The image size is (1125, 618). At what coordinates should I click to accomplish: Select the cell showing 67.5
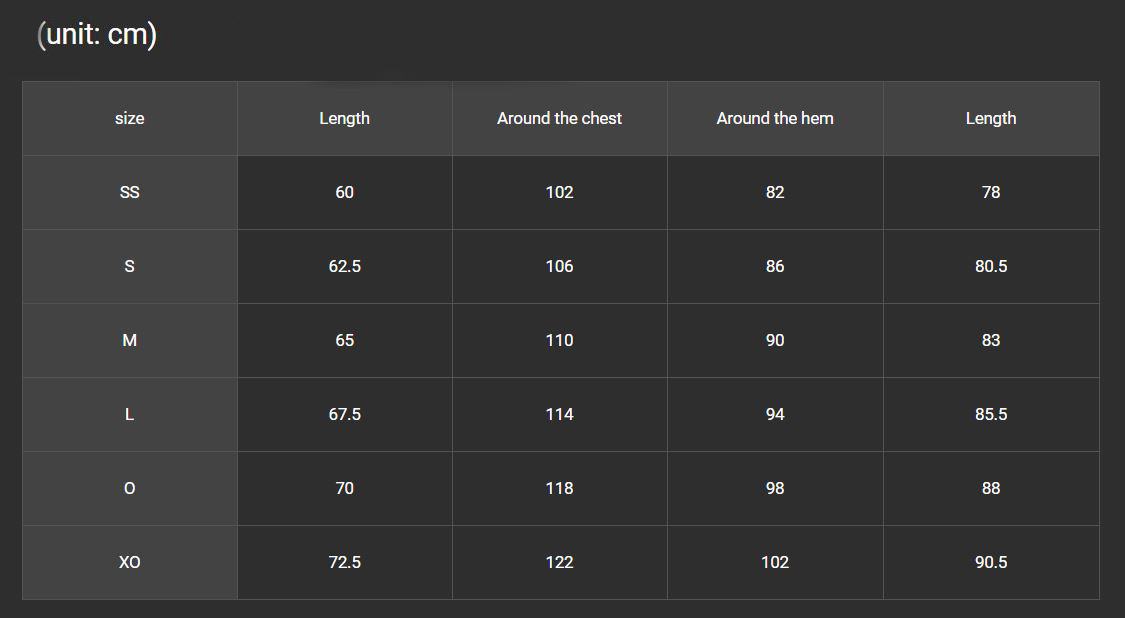pos(345,414)
